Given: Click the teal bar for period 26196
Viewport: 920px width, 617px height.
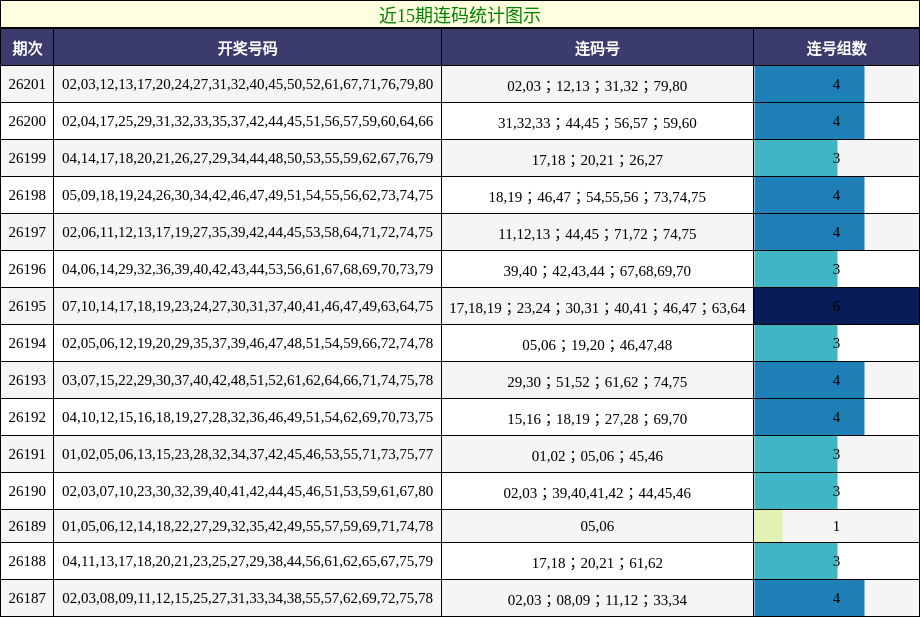Looking at the screenshot, I should point(796,269).
